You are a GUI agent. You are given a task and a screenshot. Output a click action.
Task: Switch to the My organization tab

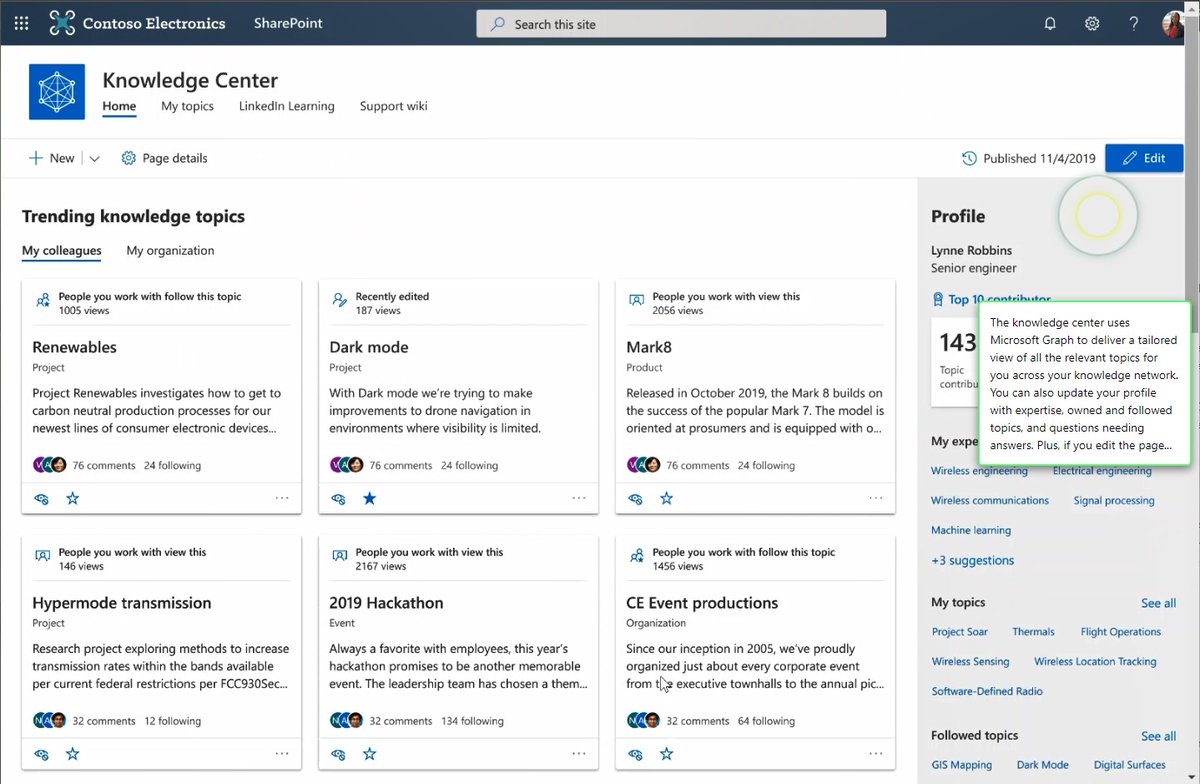[170, 251]
